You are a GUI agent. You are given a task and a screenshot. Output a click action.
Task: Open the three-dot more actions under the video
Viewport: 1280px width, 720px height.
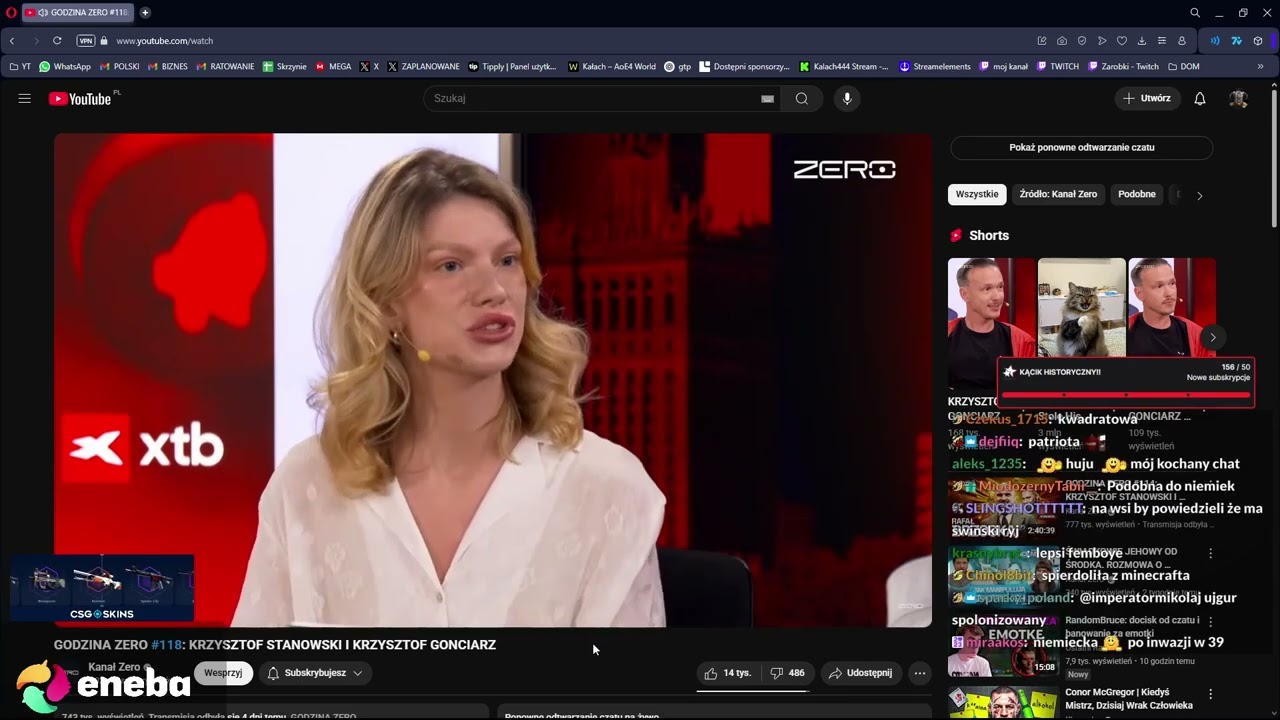click(920, 673)
